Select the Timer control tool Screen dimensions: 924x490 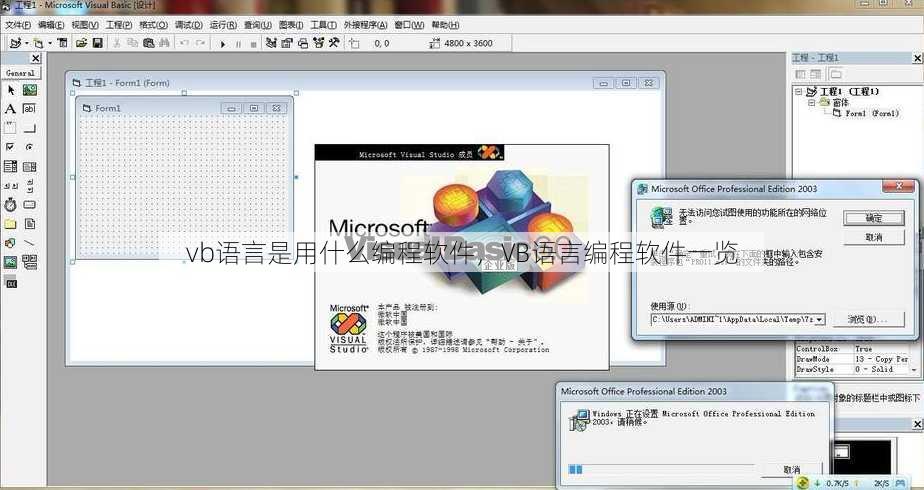[x=11, y=204]
